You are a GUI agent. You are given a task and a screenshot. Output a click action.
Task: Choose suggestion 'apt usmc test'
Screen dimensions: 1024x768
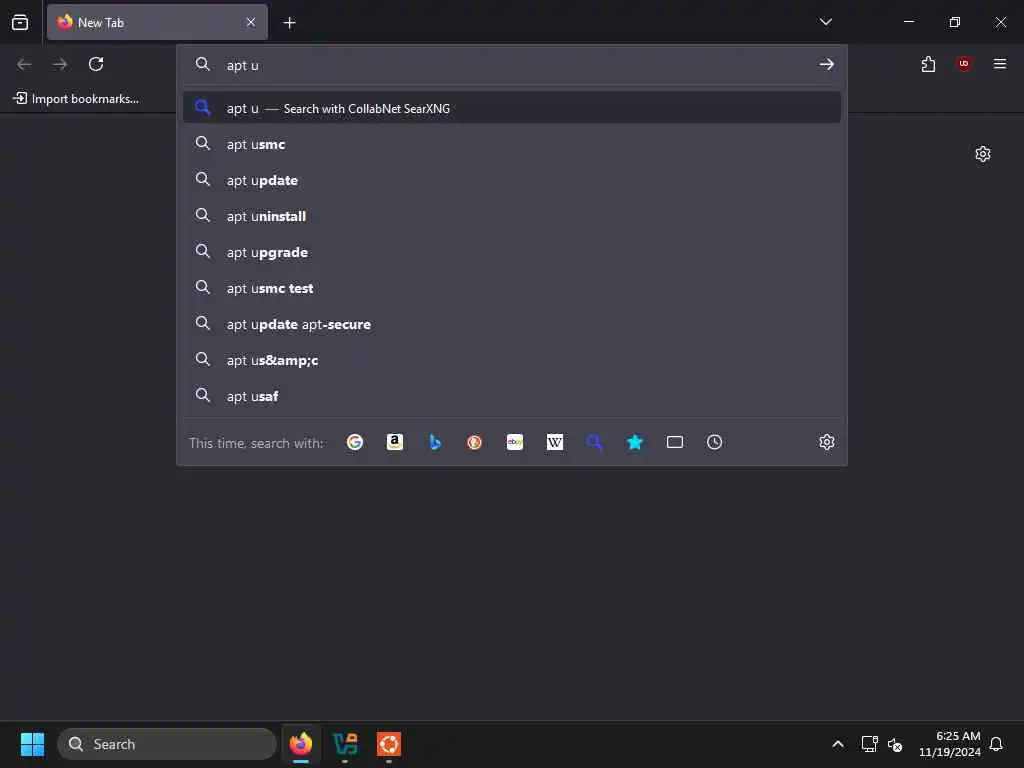click(x=512, y=288)
